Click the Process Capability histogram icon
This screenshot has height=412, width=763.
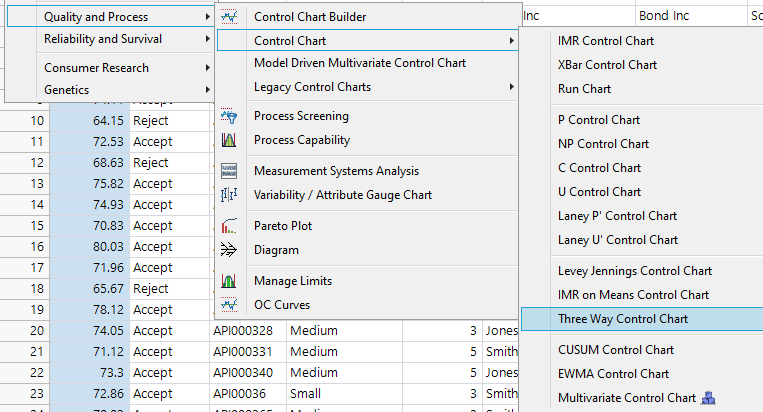(x=229, y=140)
